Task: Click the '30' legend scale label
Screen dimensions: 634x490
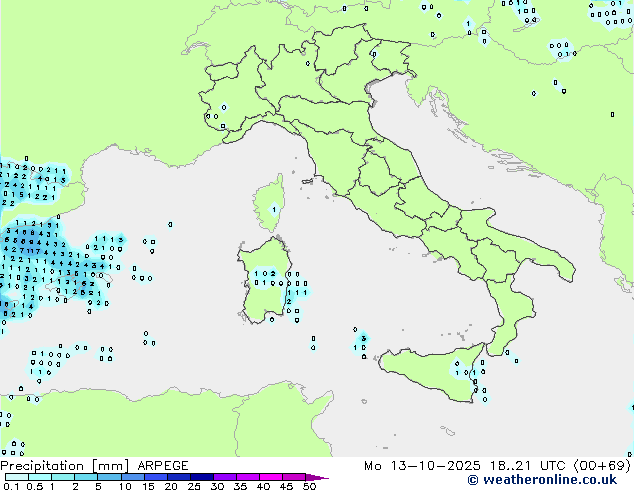Action: click(x=218, y=486)
